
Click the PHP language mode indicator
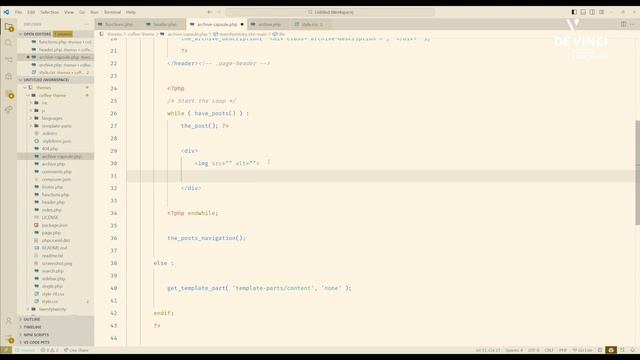(563, 350)
